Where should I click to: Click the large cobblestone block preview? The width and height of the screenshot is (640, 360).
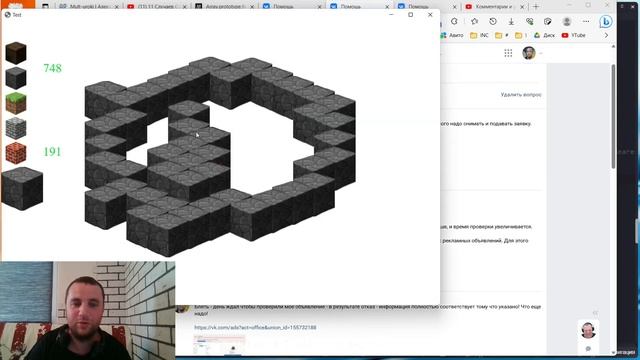[22, 189]
